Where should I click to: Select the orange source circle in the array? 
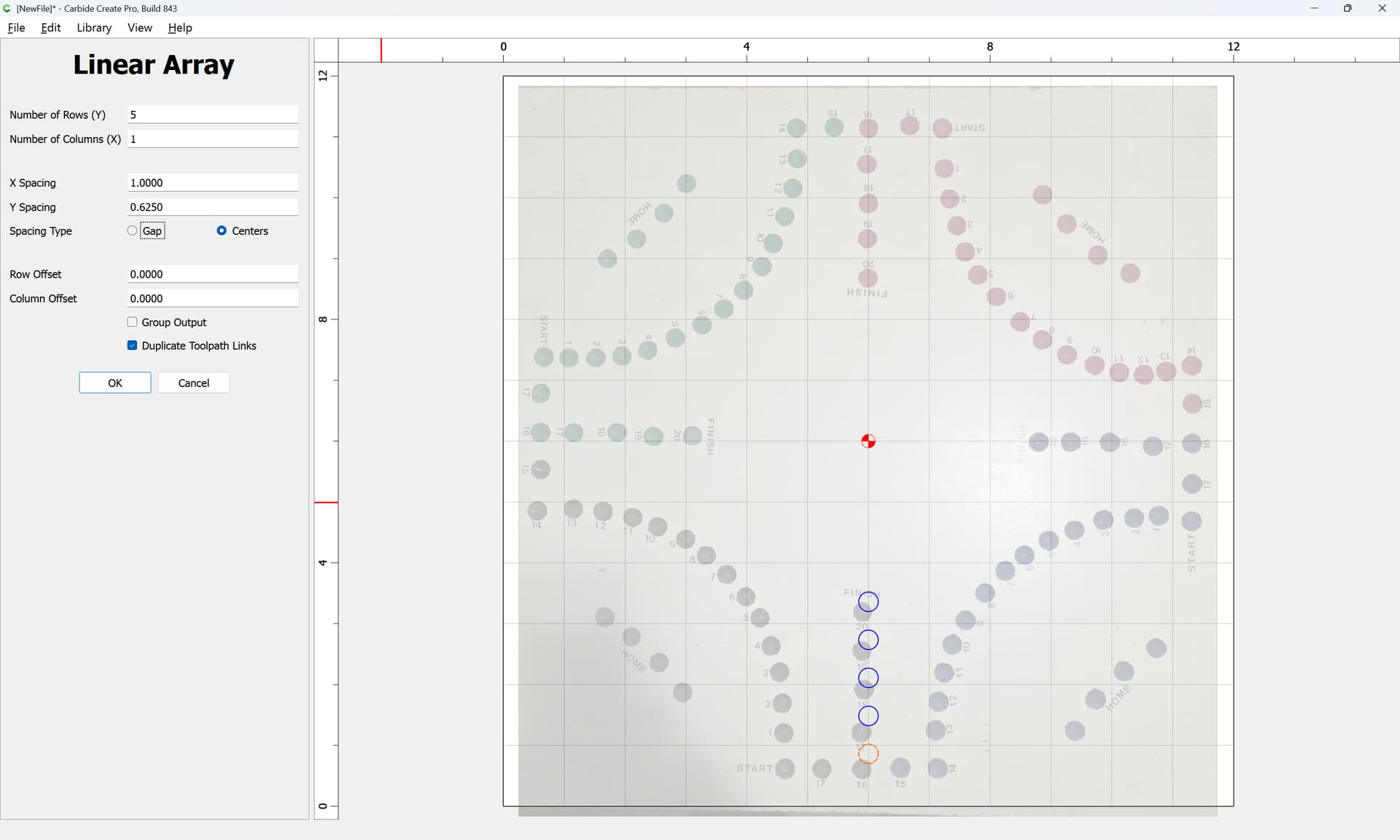[x=868, y=753]
